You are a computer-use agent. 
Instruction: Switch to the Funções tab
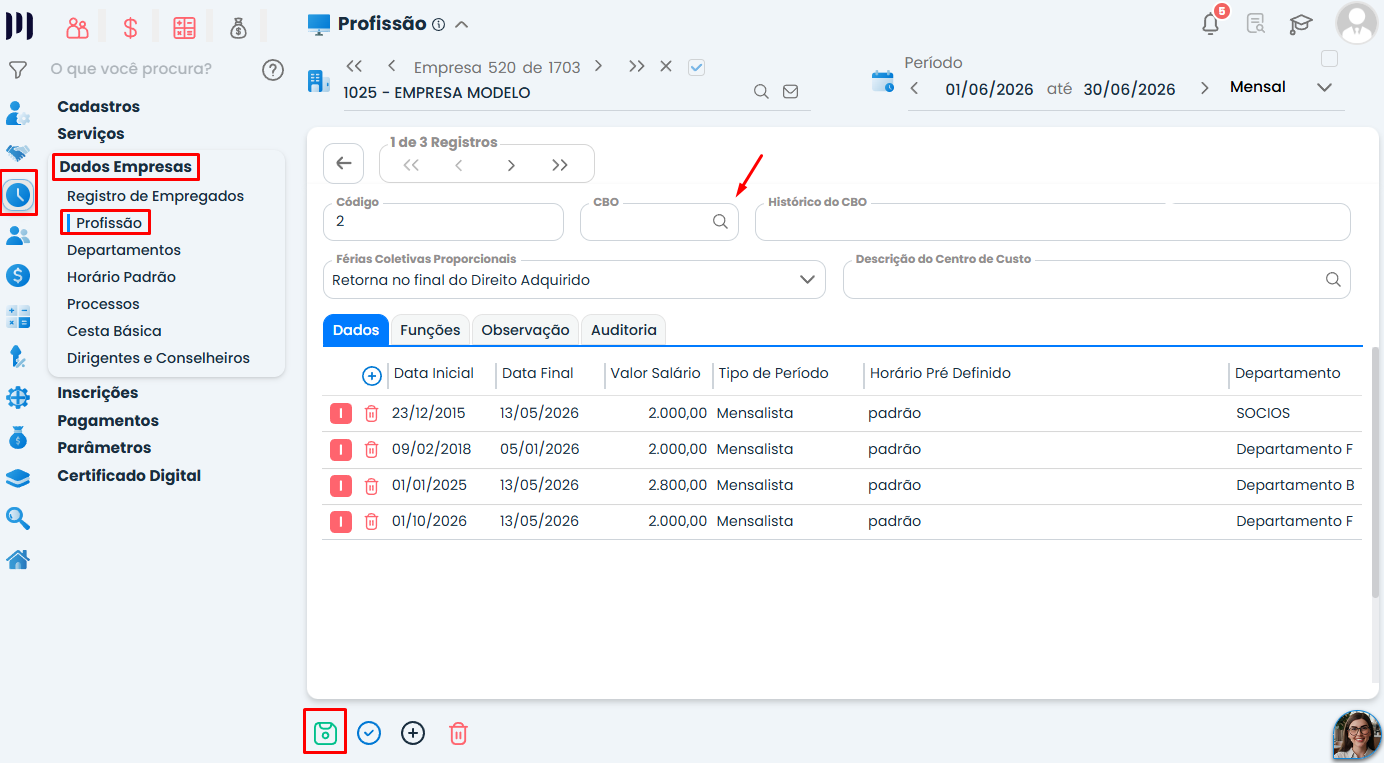(x=430, y=330)
